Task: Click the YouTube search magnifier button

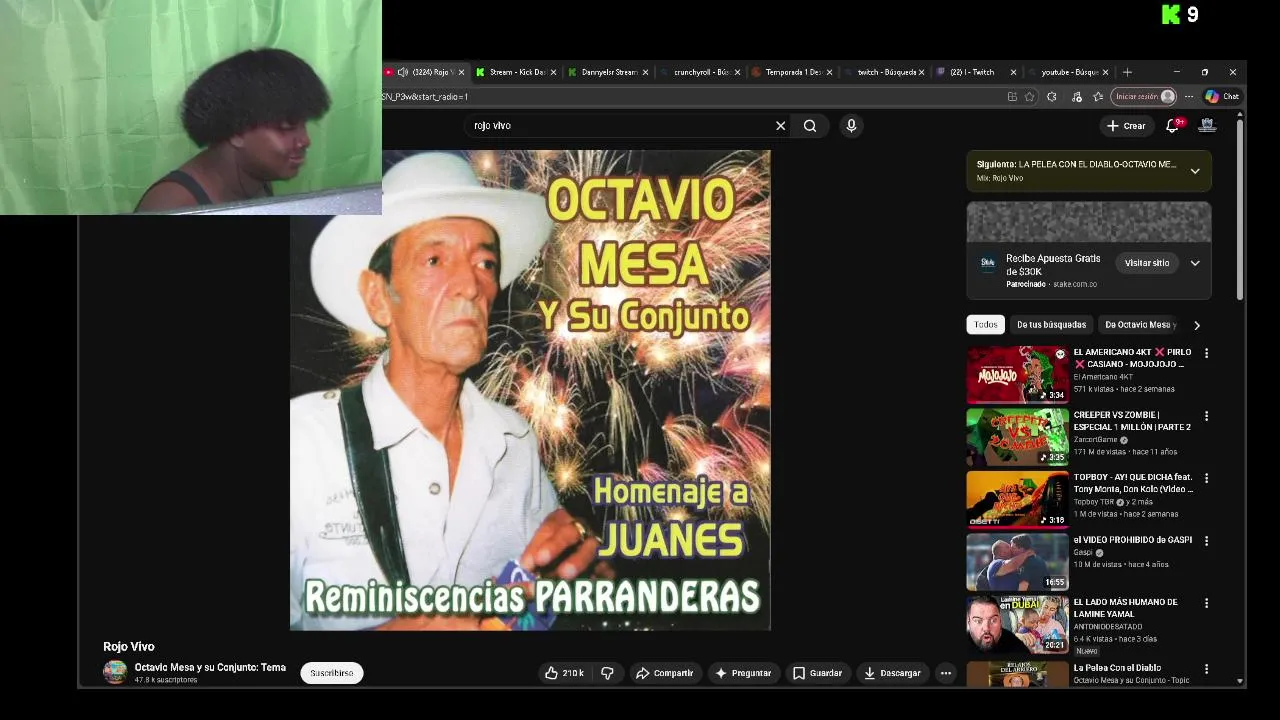Action: coord(810,126)
